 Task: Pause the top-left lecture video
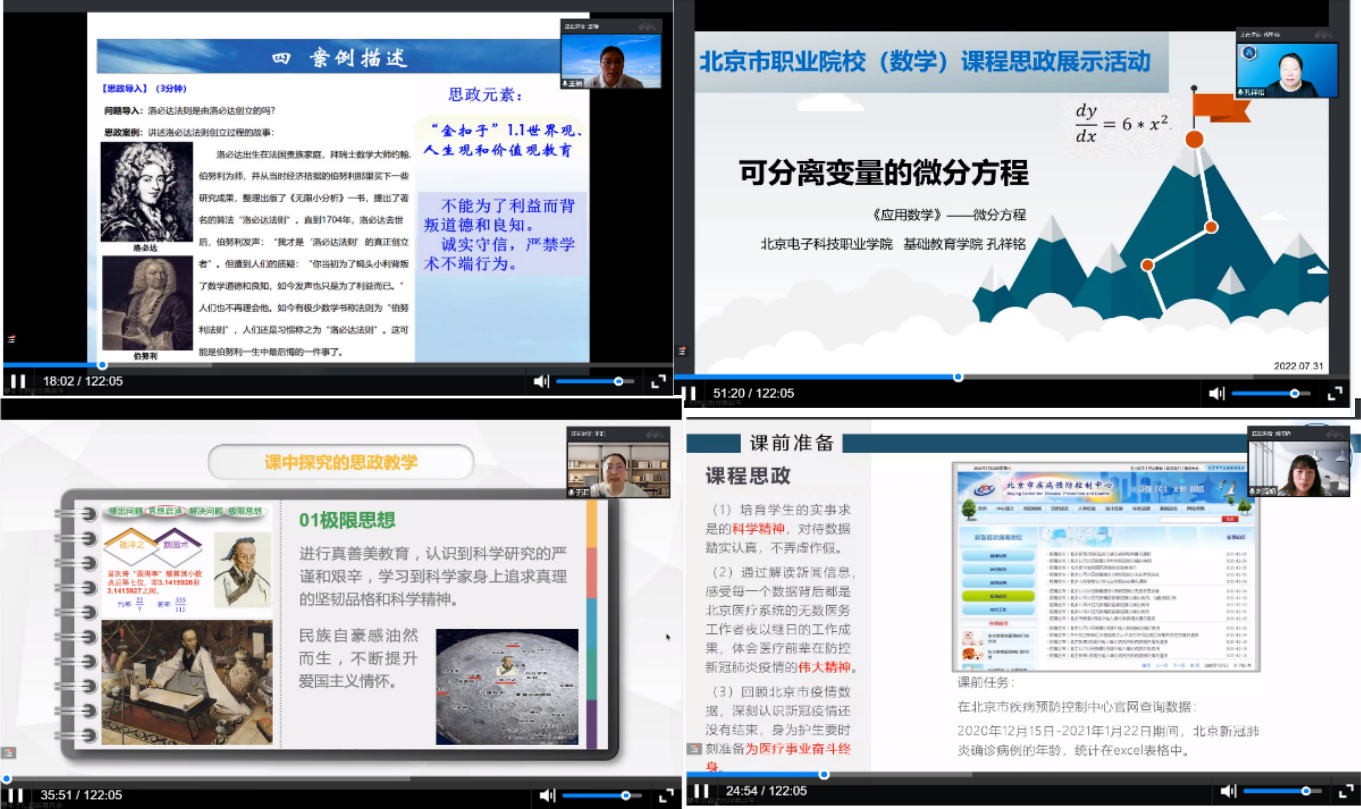pos(17,381)
